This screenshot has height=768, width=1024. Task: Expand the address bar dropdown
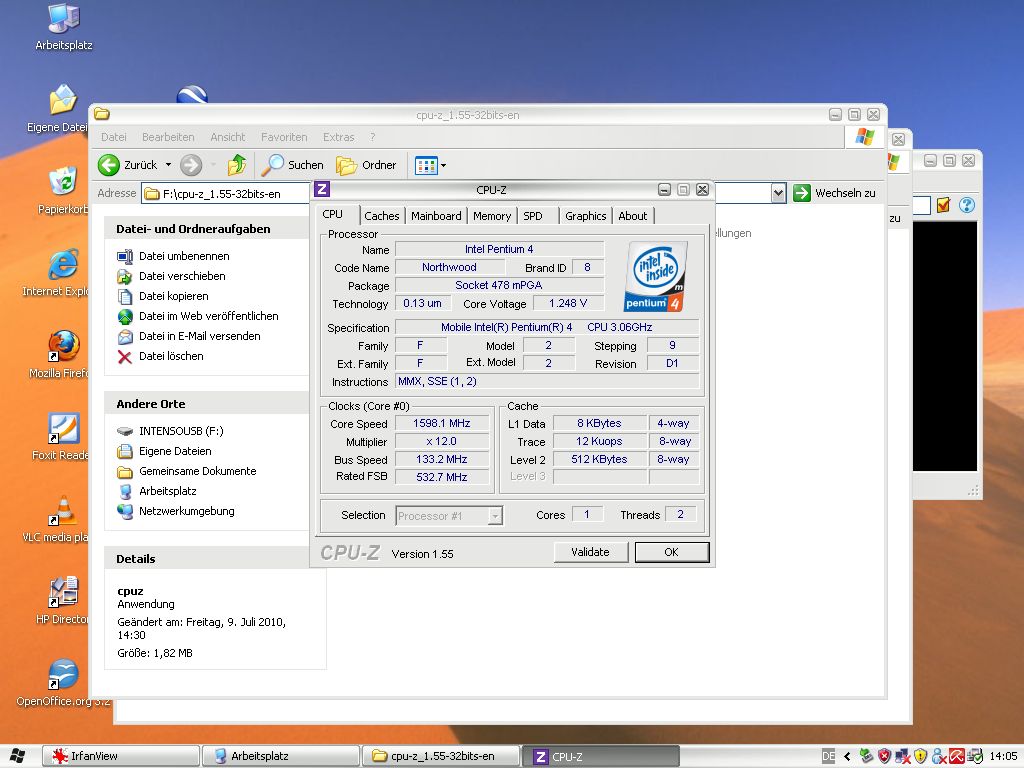click(778, 193)
